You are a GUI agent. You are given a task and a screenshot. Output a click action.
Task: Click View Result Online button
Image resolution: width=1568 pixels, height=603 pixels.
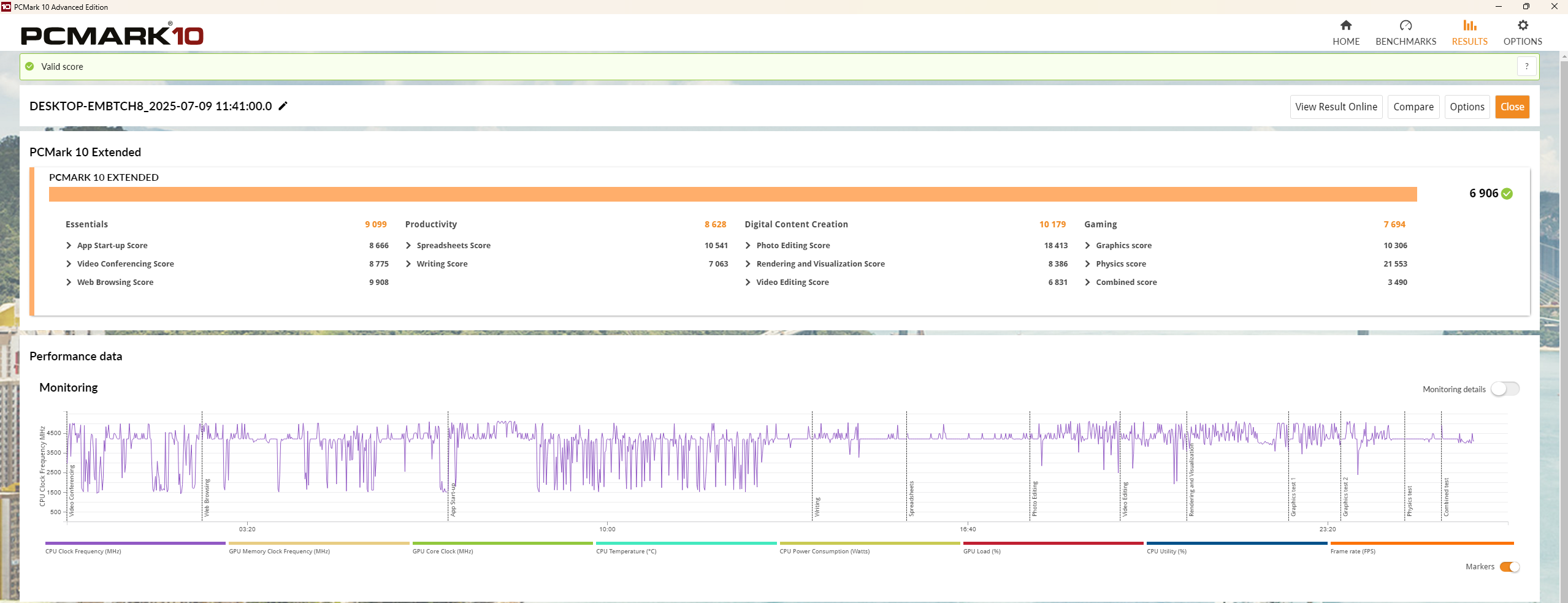pyautogui.click(x=1336, y=107)
